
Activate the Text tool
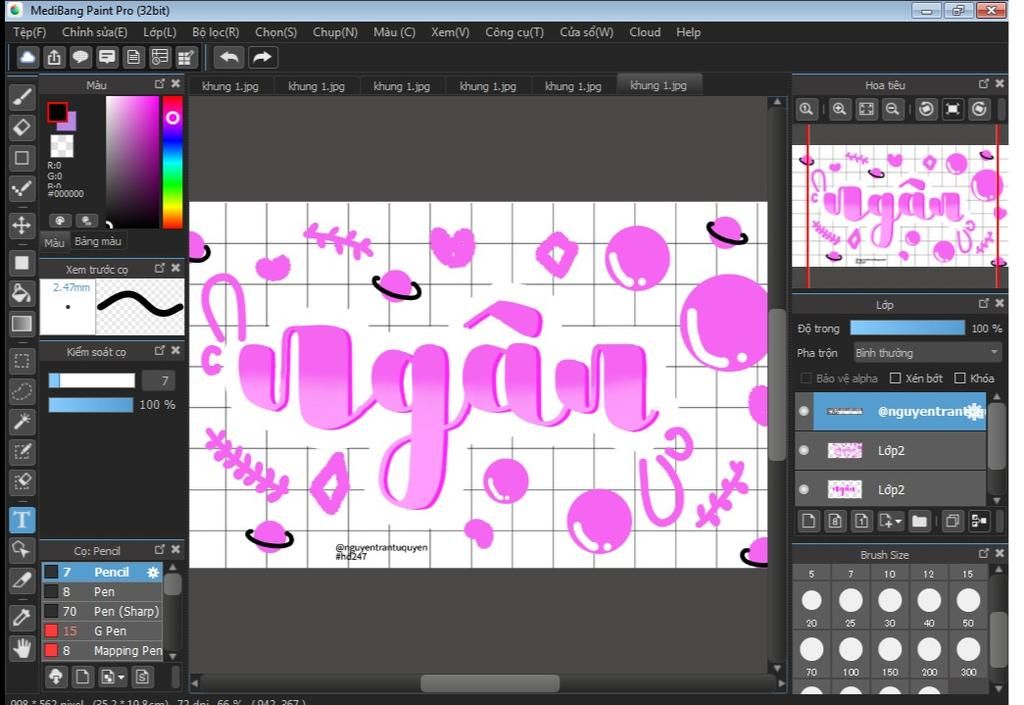[22, 520]
